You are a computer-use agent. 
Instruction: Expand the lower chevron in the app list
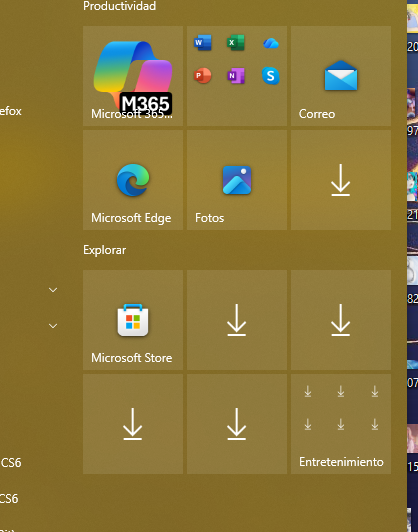click(x=53, y=326)
